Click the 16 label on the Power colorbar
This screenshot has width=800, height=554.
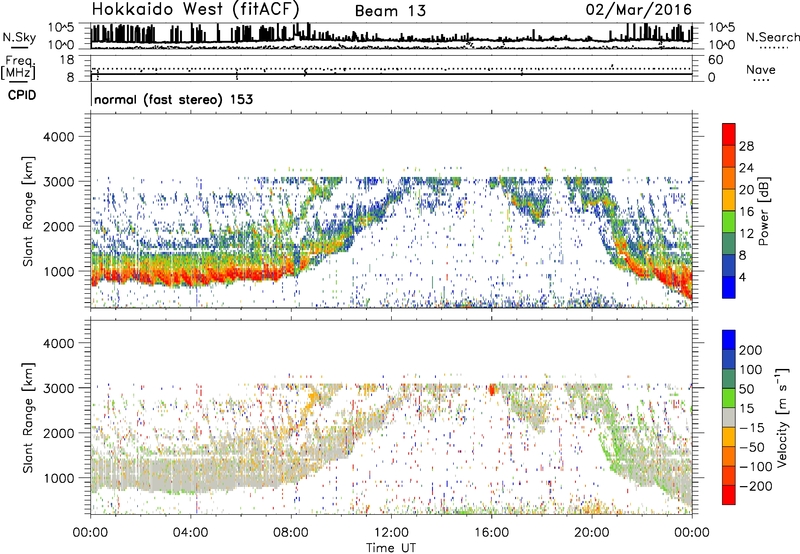click(746, 212)
